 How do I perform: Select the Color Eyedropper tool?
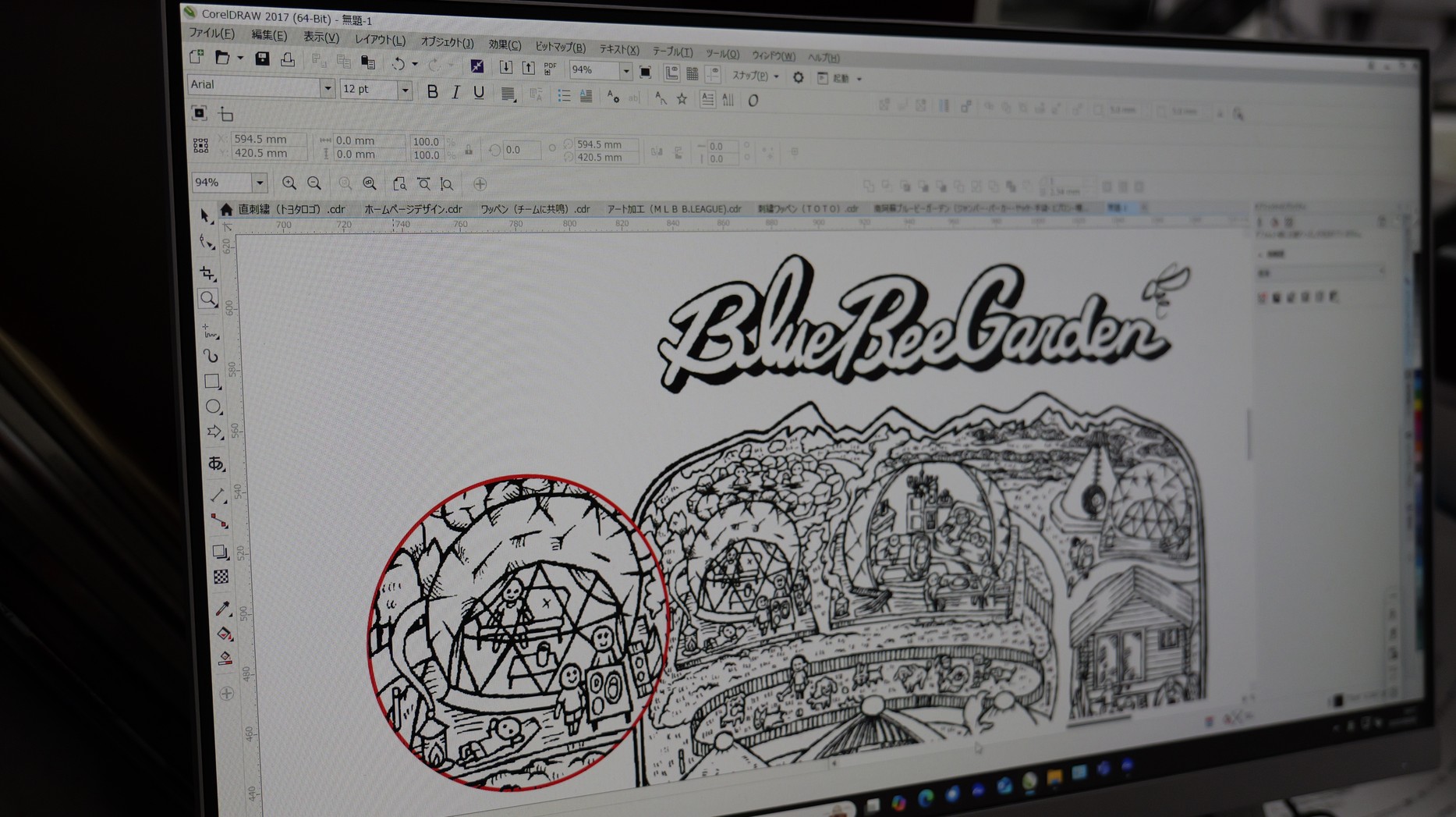223,608
